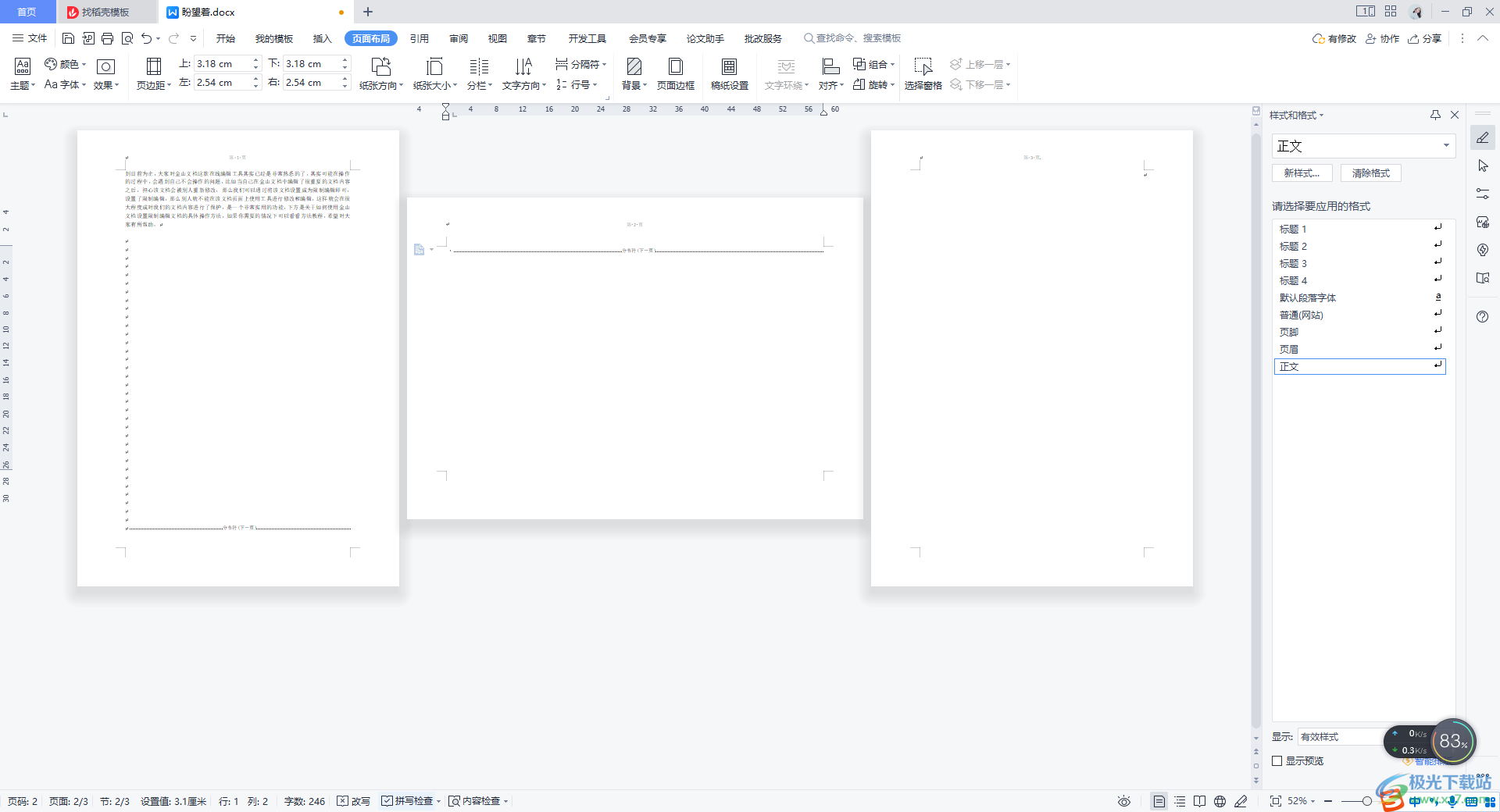The image size is (1500, 812).
Task: Switch to the Review (审阅) tab
Action: pos(459,38)
